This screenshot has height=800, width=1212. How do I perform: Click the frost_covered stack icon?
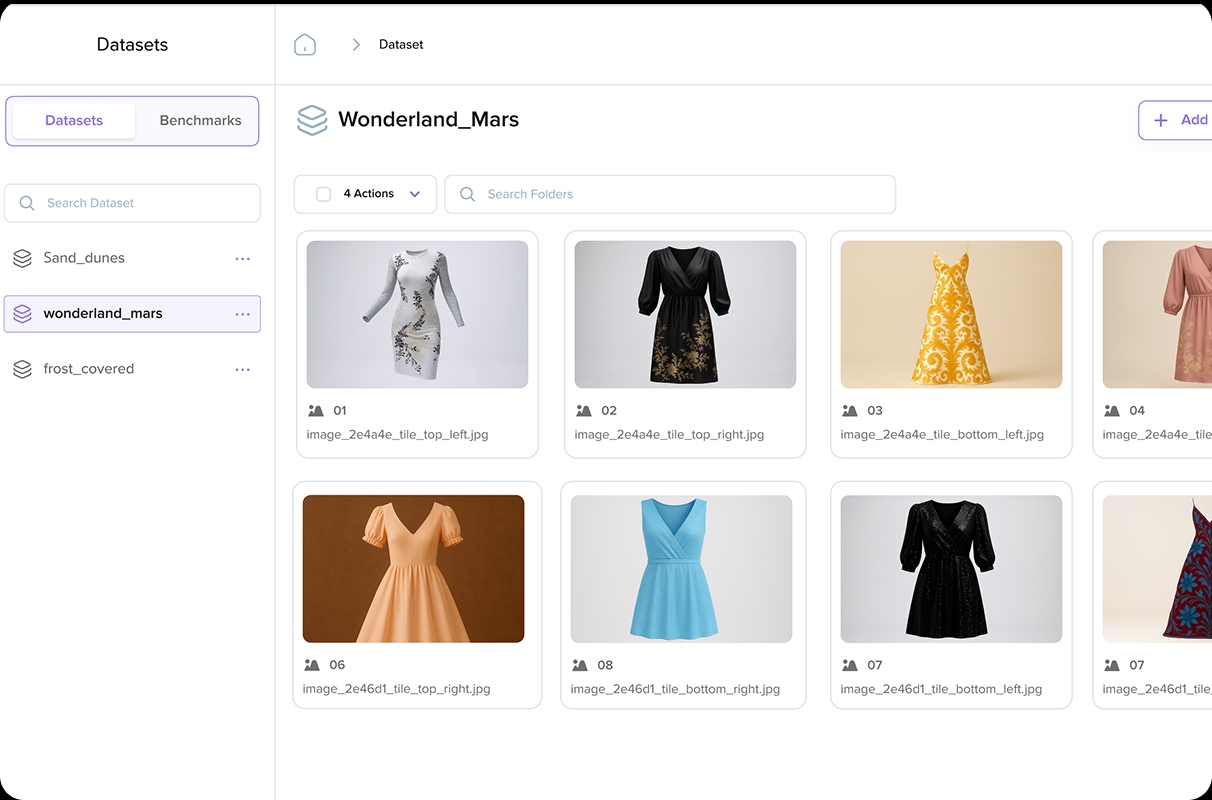tap(22, 369)
